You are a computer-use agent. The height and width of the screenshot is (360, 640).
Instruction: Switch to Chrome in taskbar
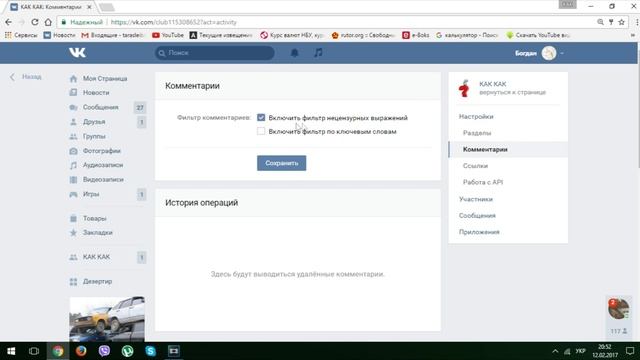(x=58, y=351)
